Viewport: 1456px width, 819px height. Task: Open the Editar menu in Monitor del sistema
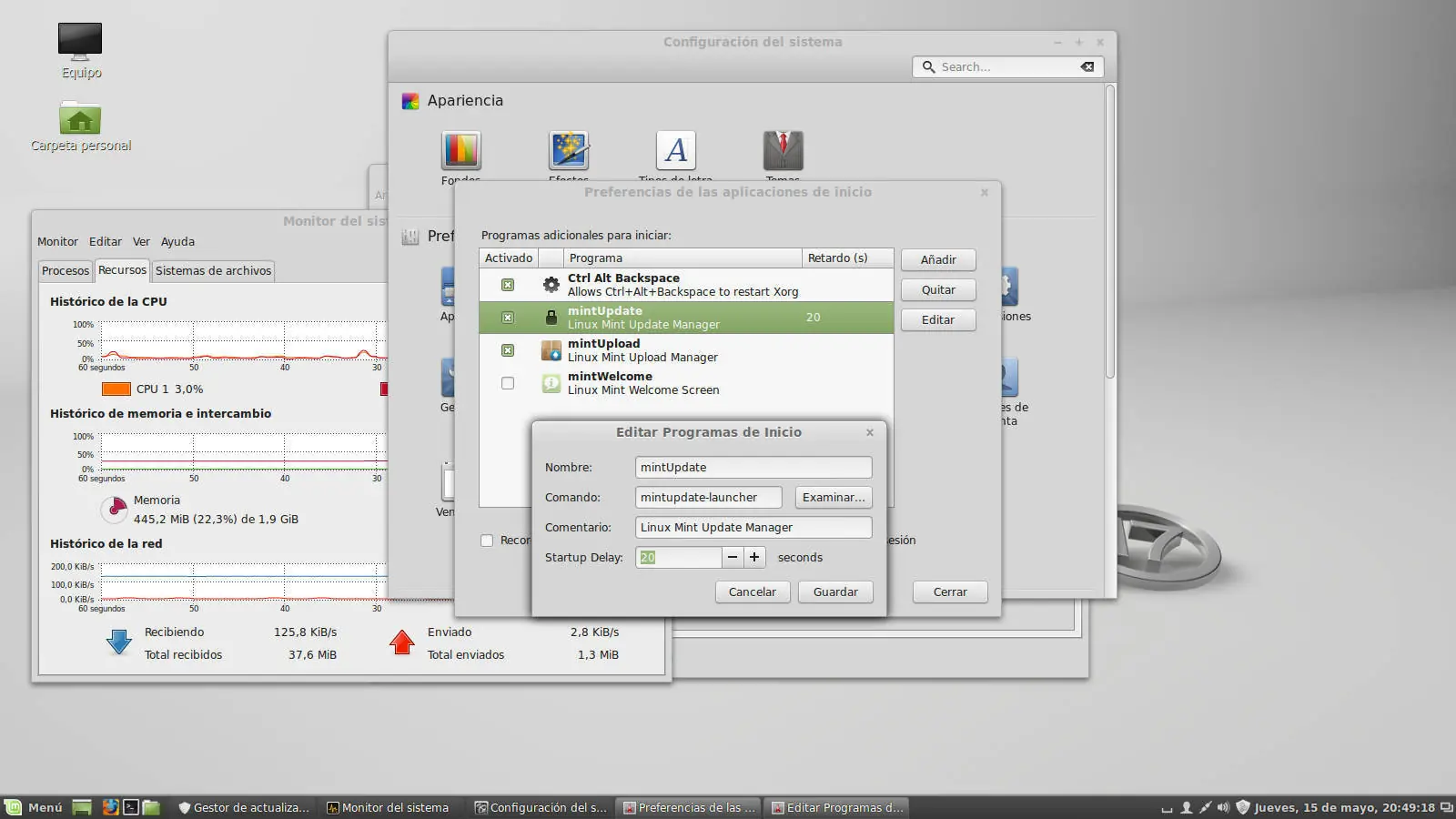point(106,241)
